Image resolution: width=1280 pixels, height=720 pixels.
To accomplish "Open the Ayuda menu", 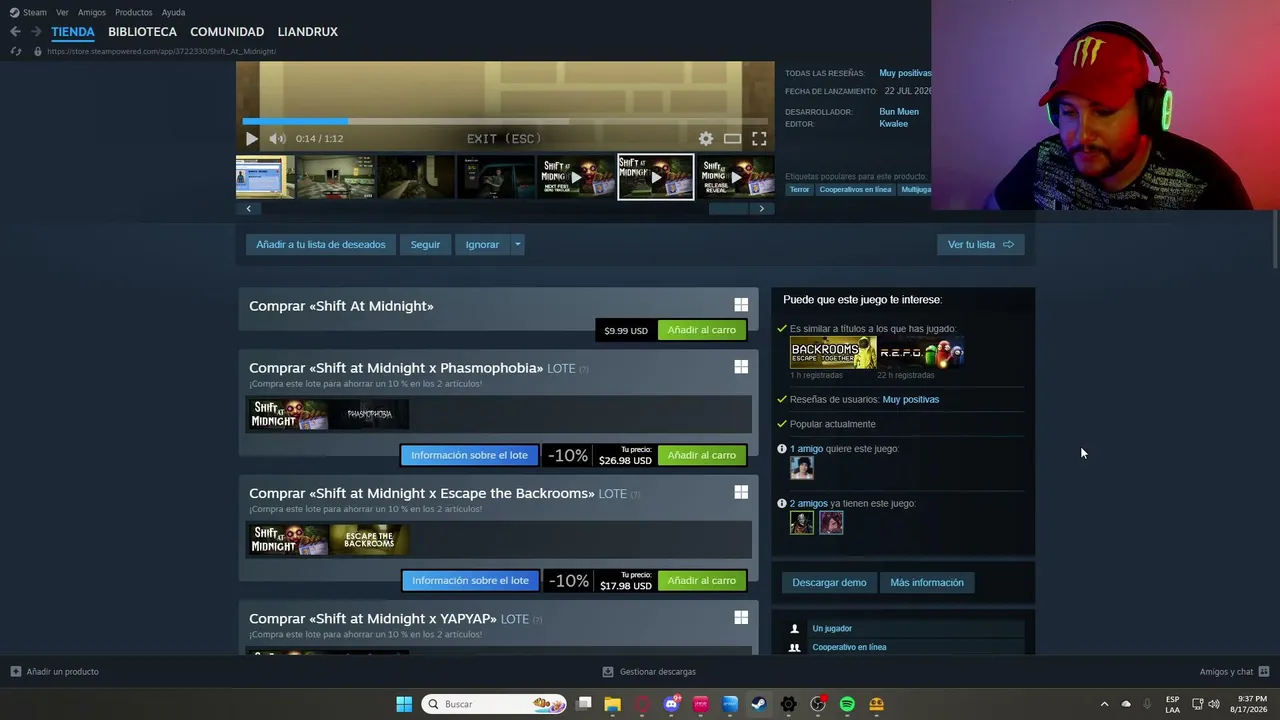I will coord(173,12).
